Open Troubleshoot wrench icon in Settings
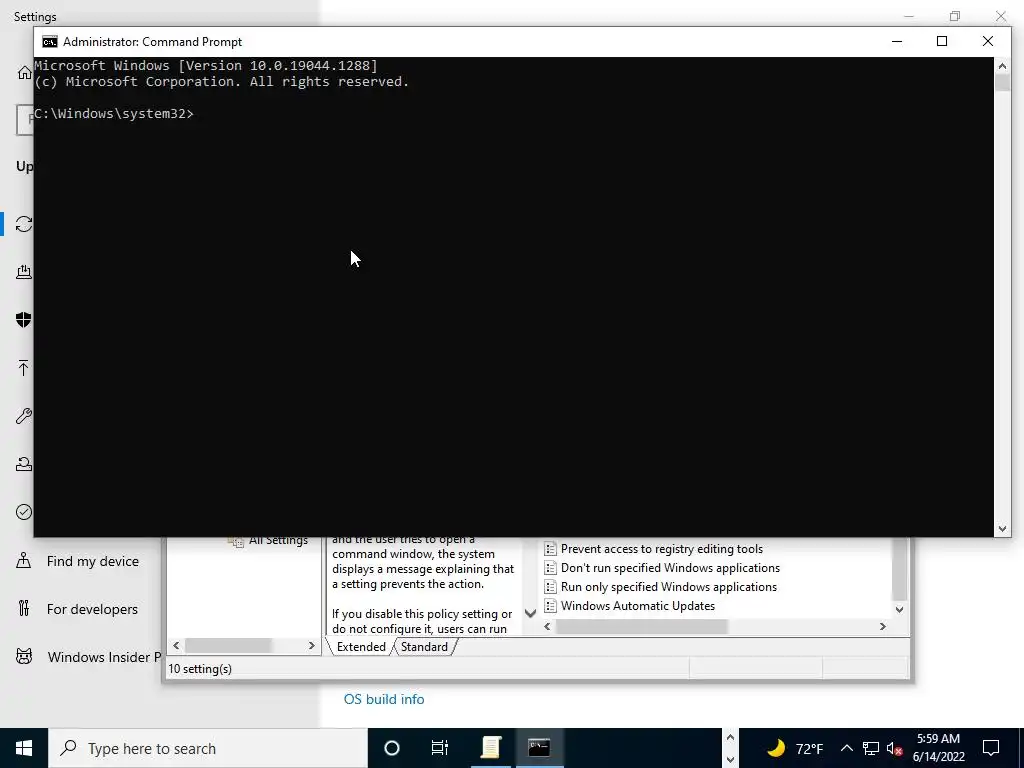The width and height of the screenshot is (1024, 768). pos(24,416)
